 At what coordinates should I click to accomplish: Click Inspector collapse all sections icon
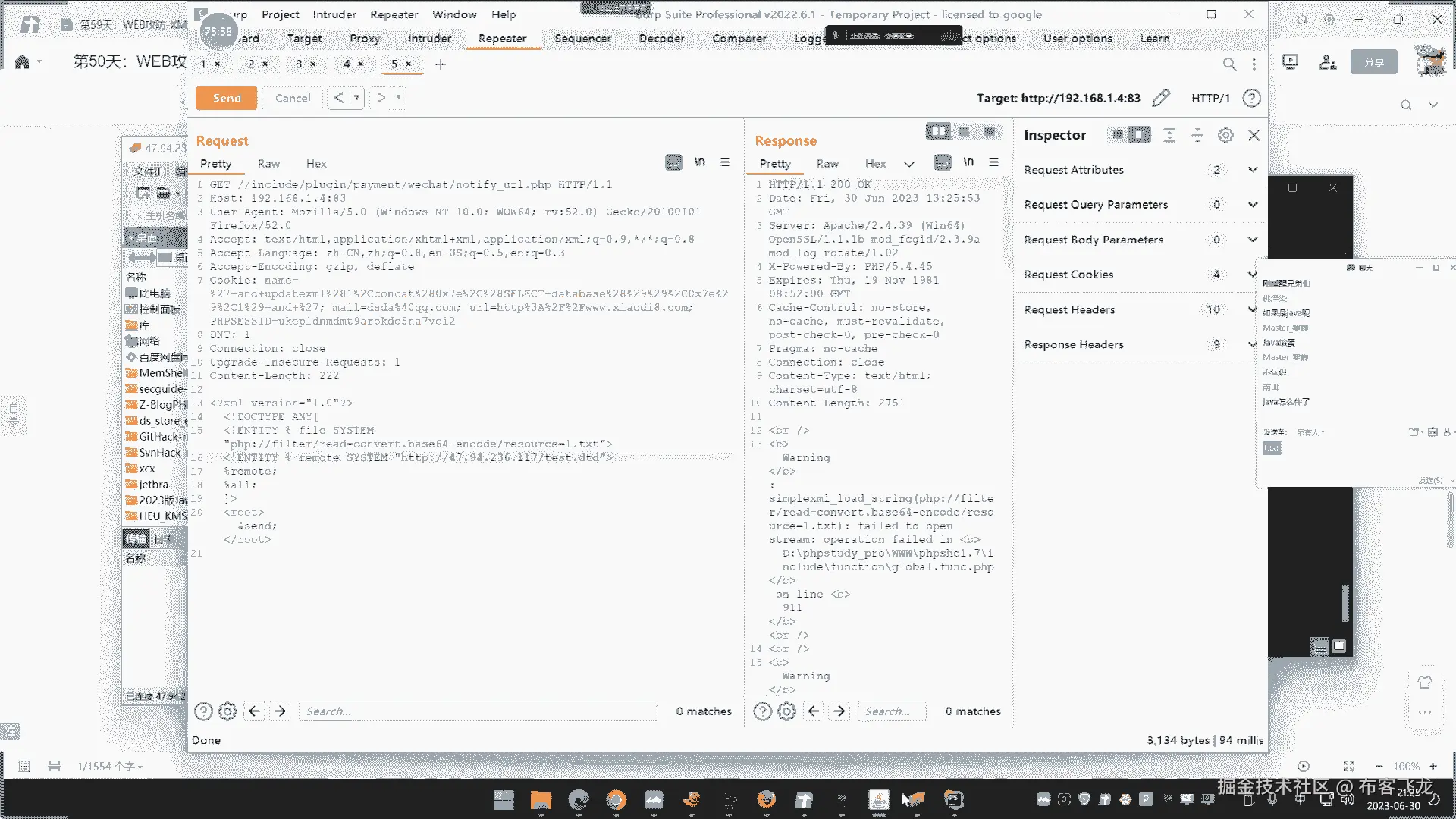(1197, 135)
